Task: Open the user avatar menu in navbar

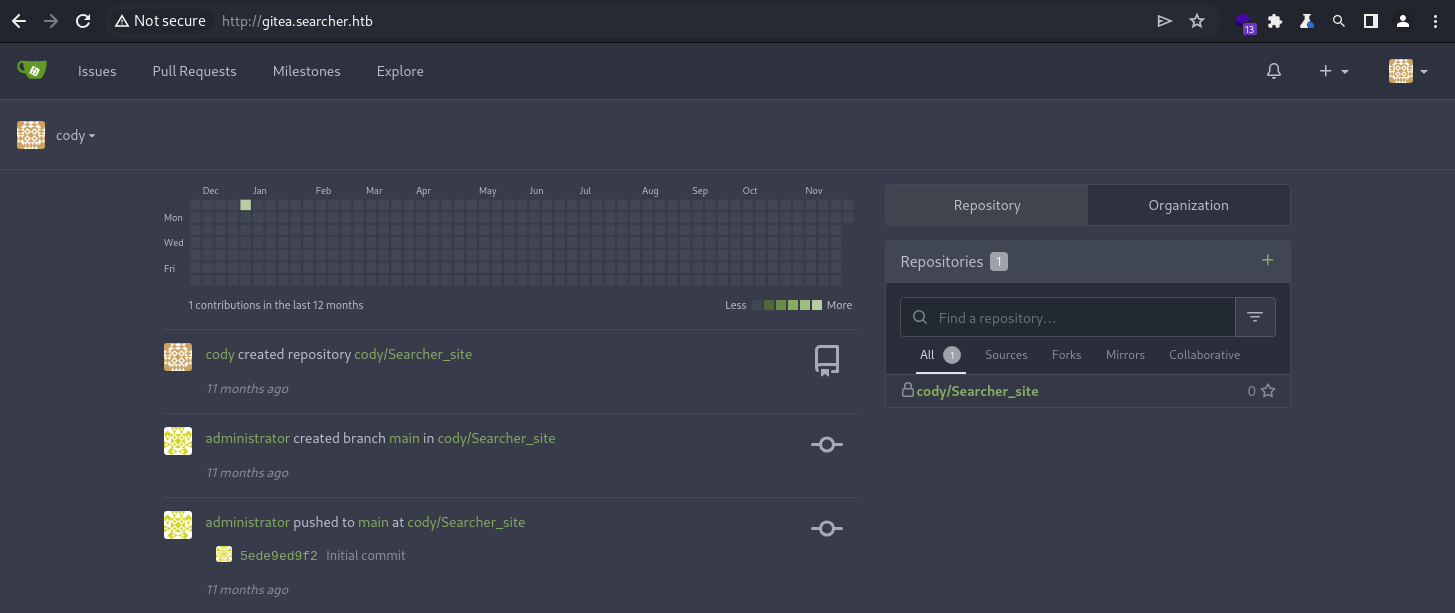Action: [x=1407, y=71]
